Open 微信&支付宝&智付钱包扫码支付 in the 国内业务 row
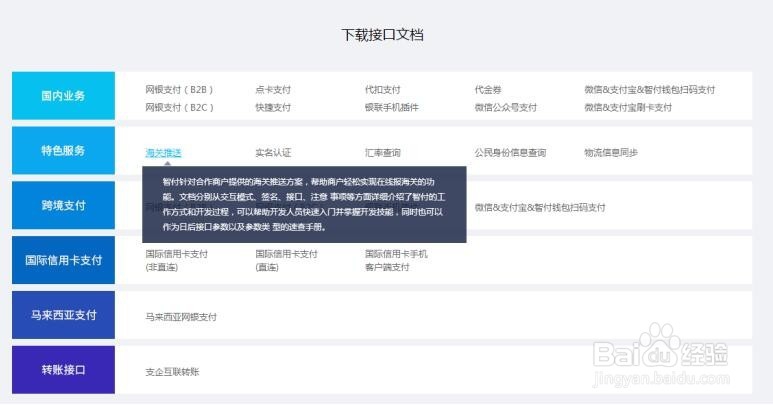Viewport: 773px width, 405px height. coord(650,90)
